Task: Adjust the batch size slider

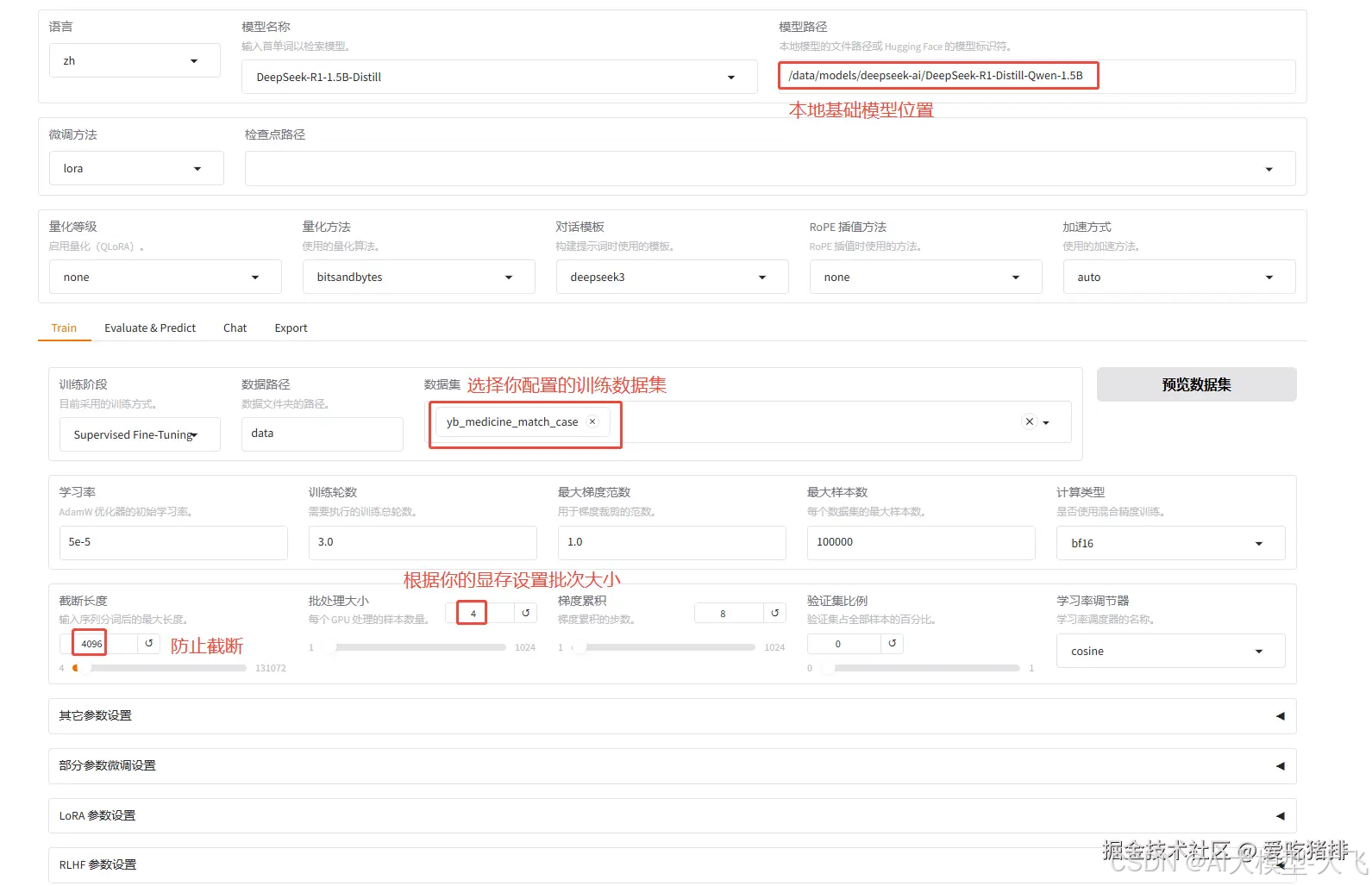Action: tap(413, 647)
